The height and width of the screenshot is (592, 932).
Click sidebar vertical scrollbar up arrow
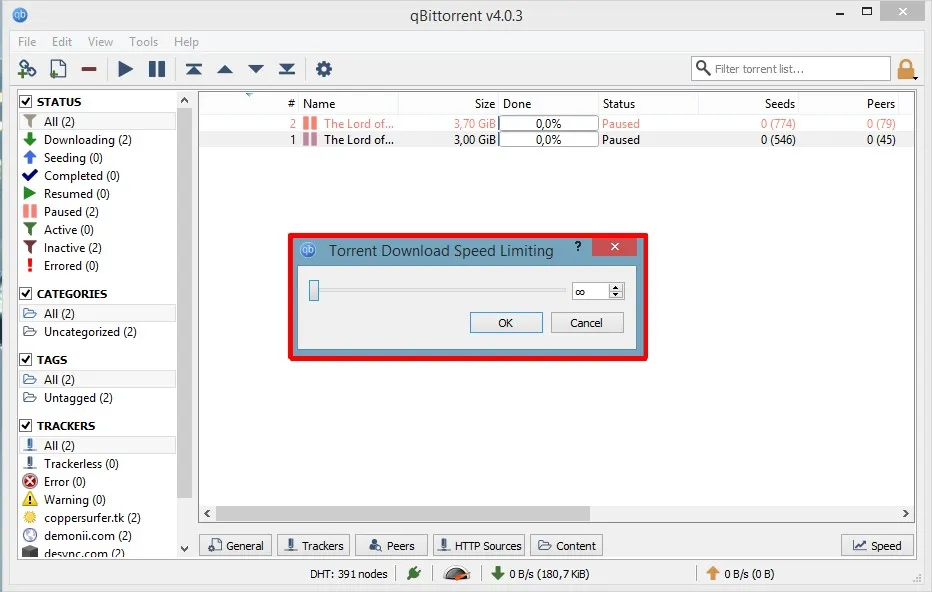tap(184, 100)
